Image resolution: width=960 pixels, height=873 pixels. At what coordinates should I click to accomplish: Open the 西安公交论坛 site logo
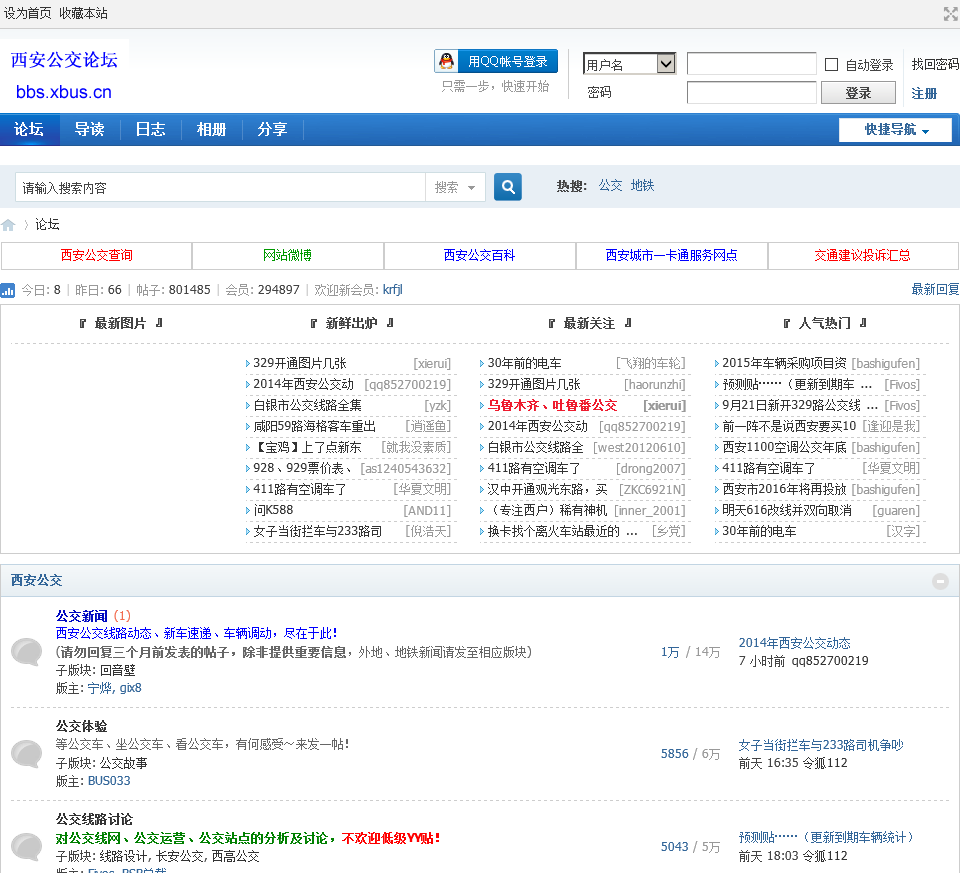65,75
